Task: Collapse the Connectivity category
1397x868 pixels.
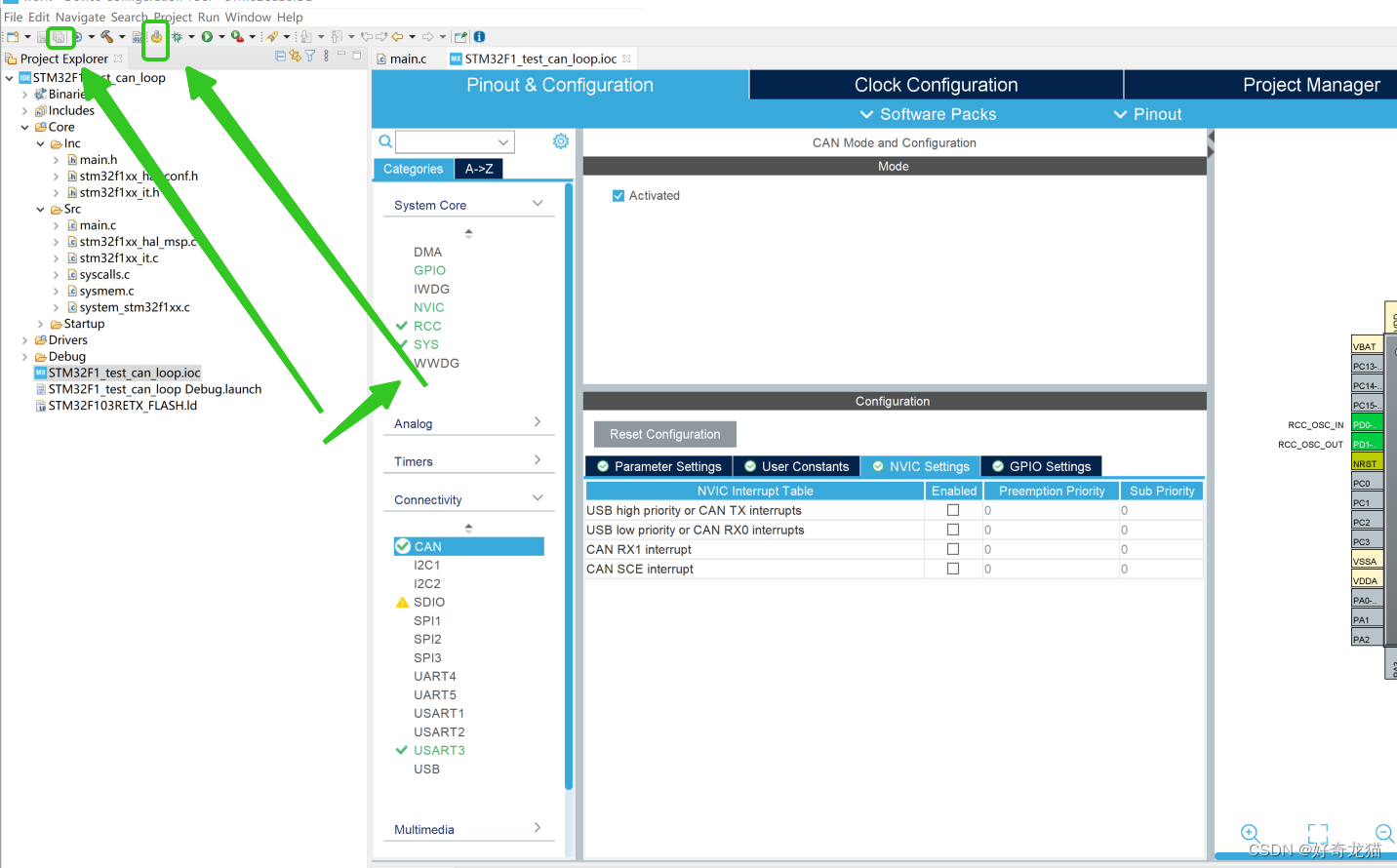Action: click(x=538, y=498)
